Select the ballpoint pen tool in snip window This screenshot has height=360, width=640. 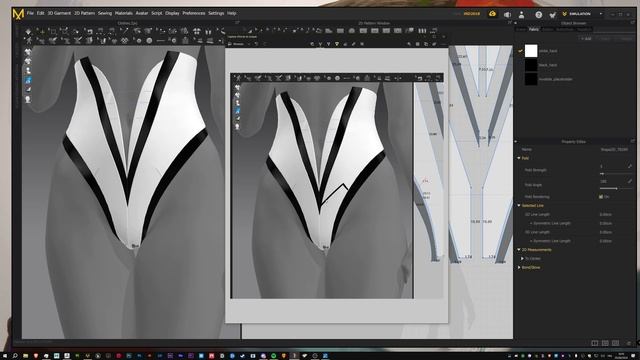(320, 44)
